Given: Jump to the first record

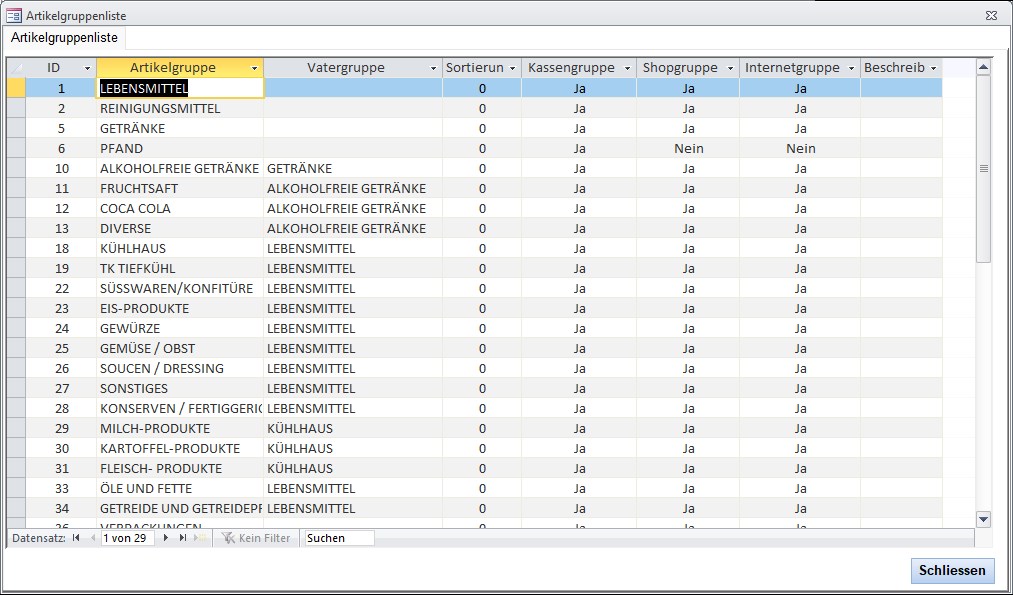Looking at the screenshot, I should coord(76,538).
